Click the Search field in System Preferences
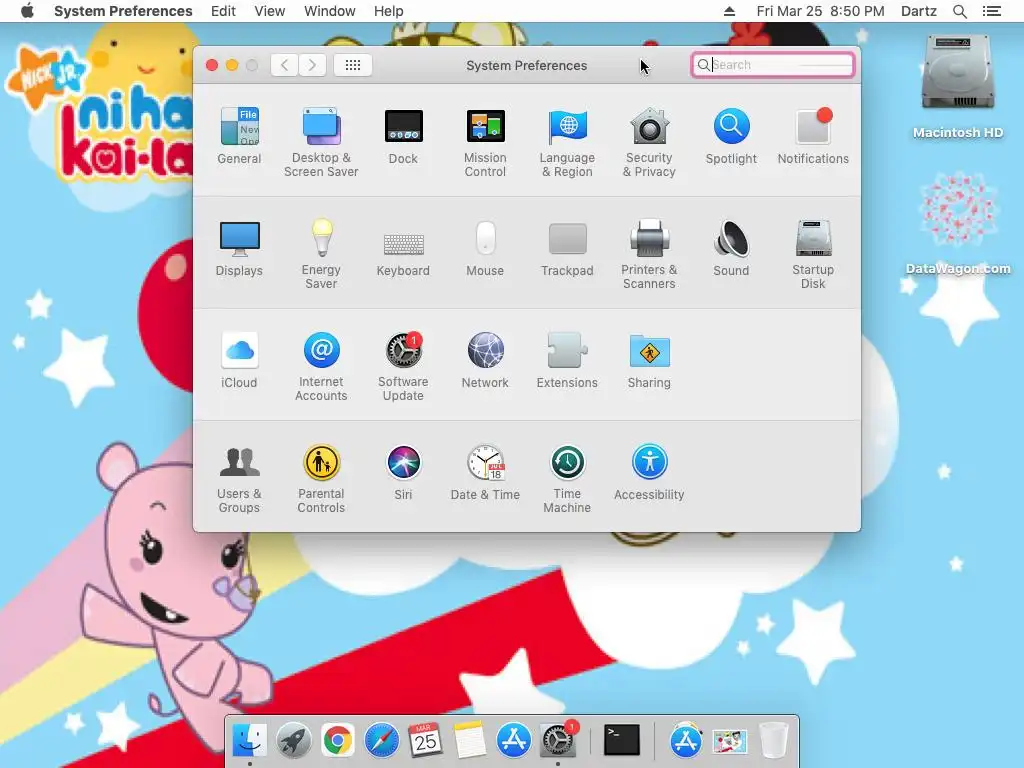 tap(773, 65)
